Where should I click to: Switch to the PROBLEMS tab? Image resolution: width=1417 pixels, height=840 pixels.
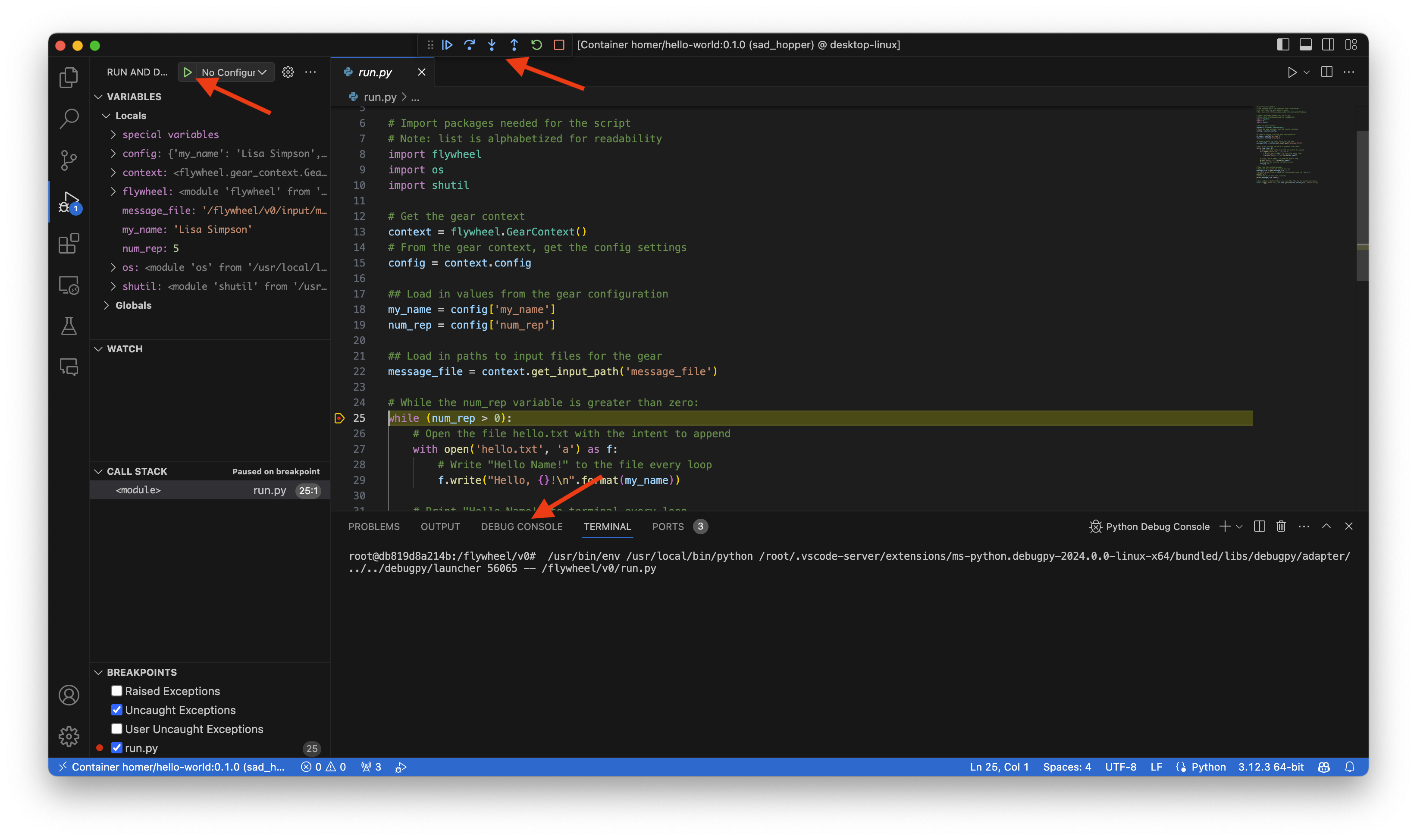373,527
